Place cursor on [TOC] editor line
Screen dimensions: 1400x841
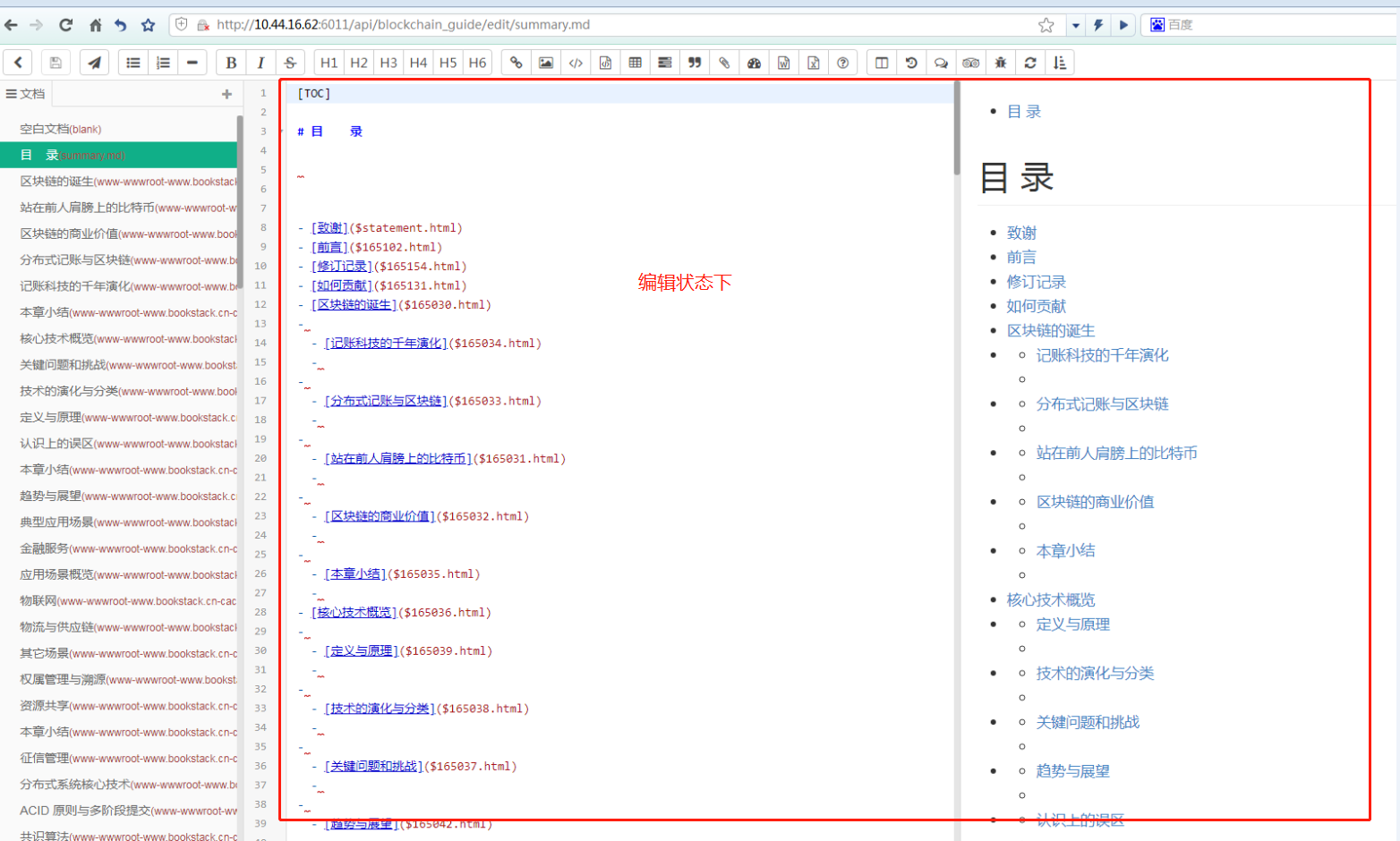pyautogui.click(x=618, y=93)
